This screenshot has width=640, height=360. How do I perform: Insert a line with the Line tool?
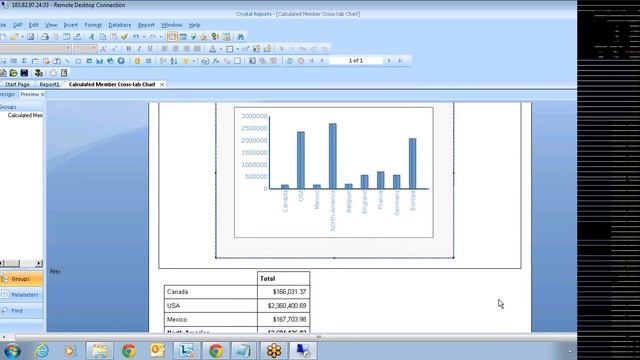67,61
